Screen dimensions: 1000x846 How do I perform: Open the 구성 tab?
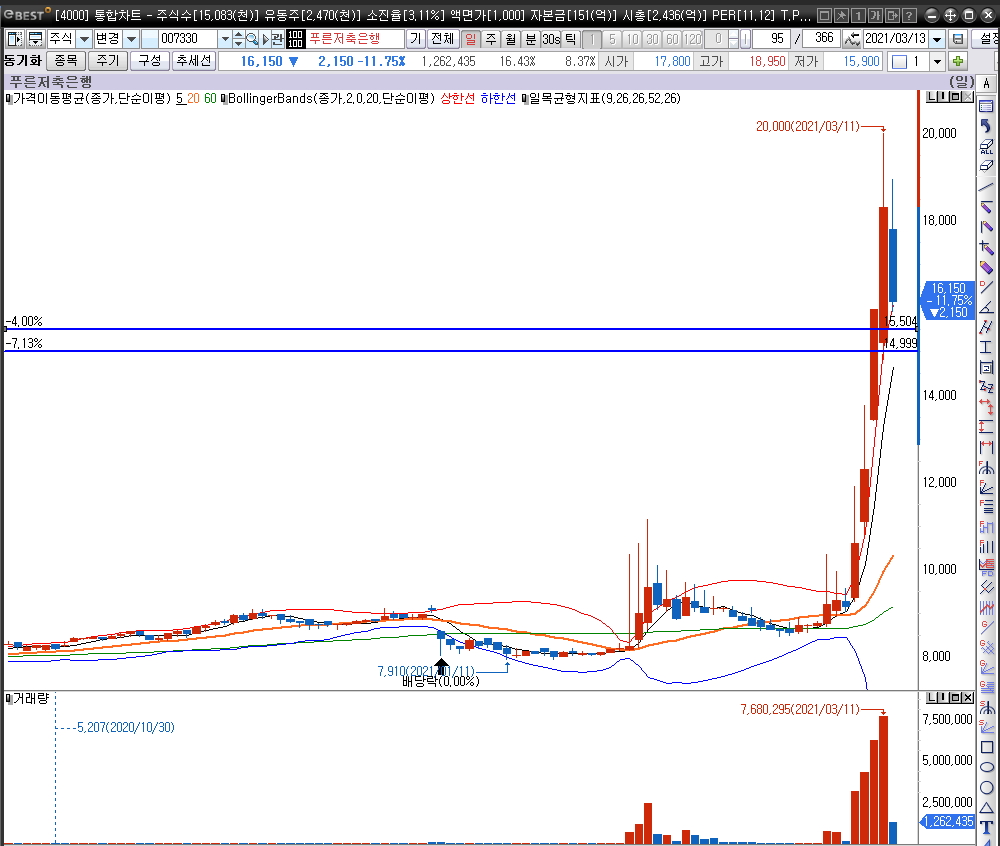click(150, 61)
